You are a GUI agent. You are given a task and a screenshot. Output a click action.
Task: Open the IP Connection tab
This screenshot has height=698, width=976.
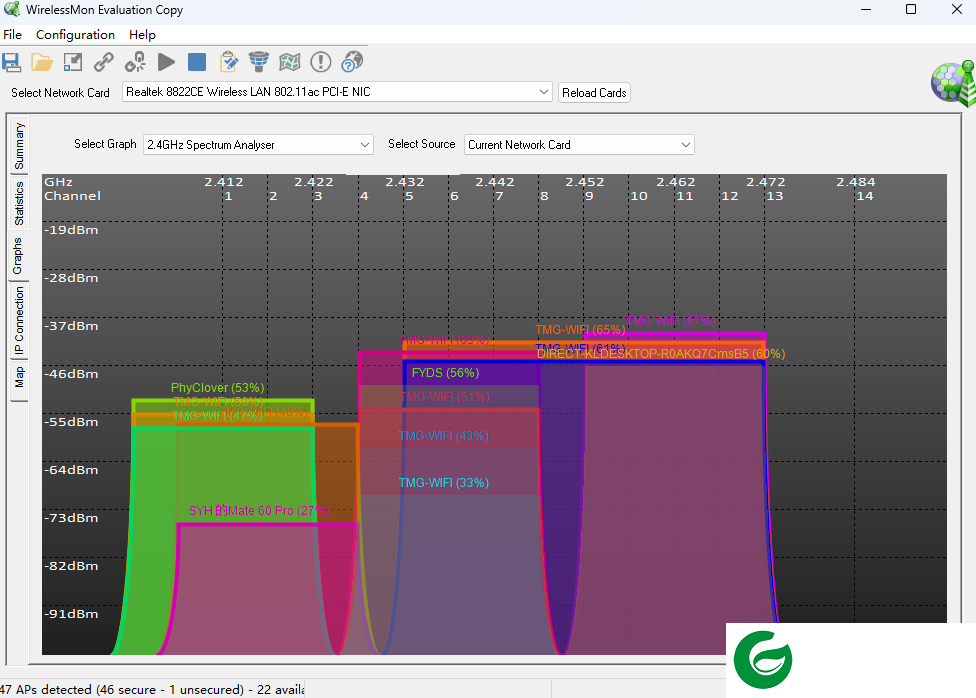19,320
